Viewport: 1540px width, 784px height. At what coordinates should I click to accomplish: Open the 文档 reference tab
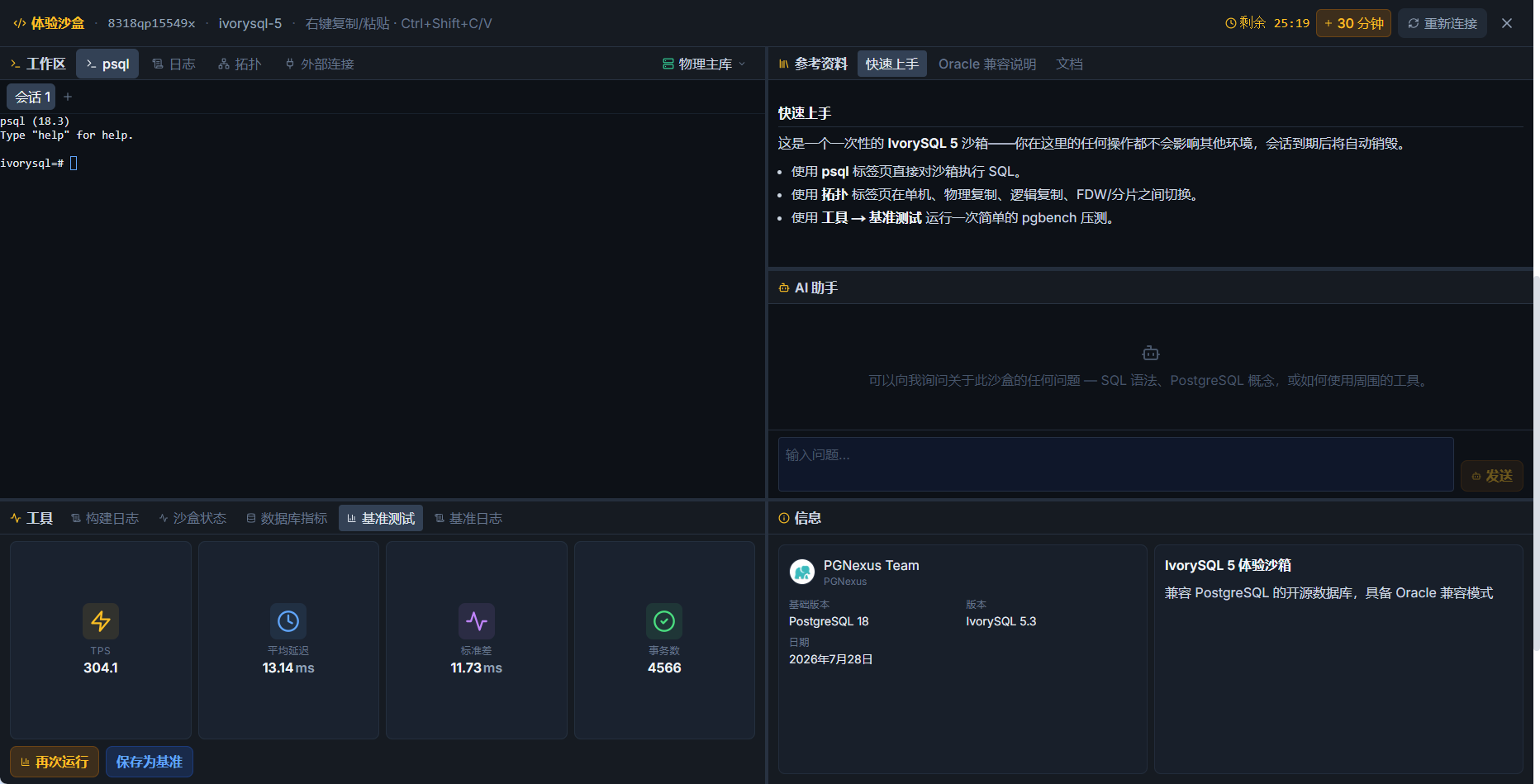pos(1069,64)
